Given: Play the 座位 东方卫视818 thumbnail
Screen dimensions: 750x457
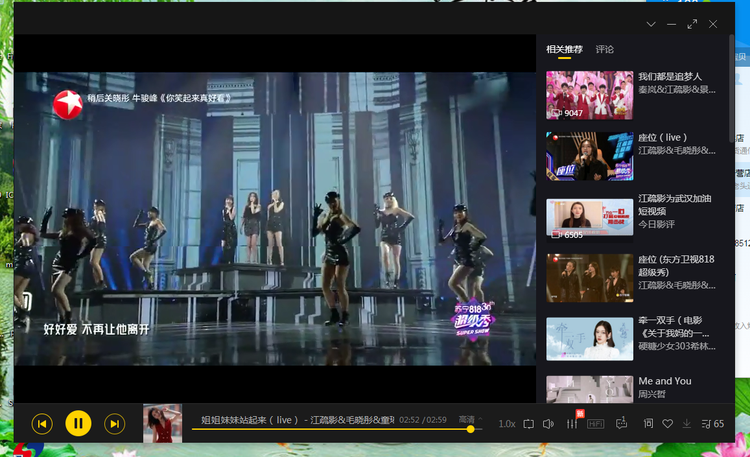Looking at the screenshot, I should coord(590,278).
